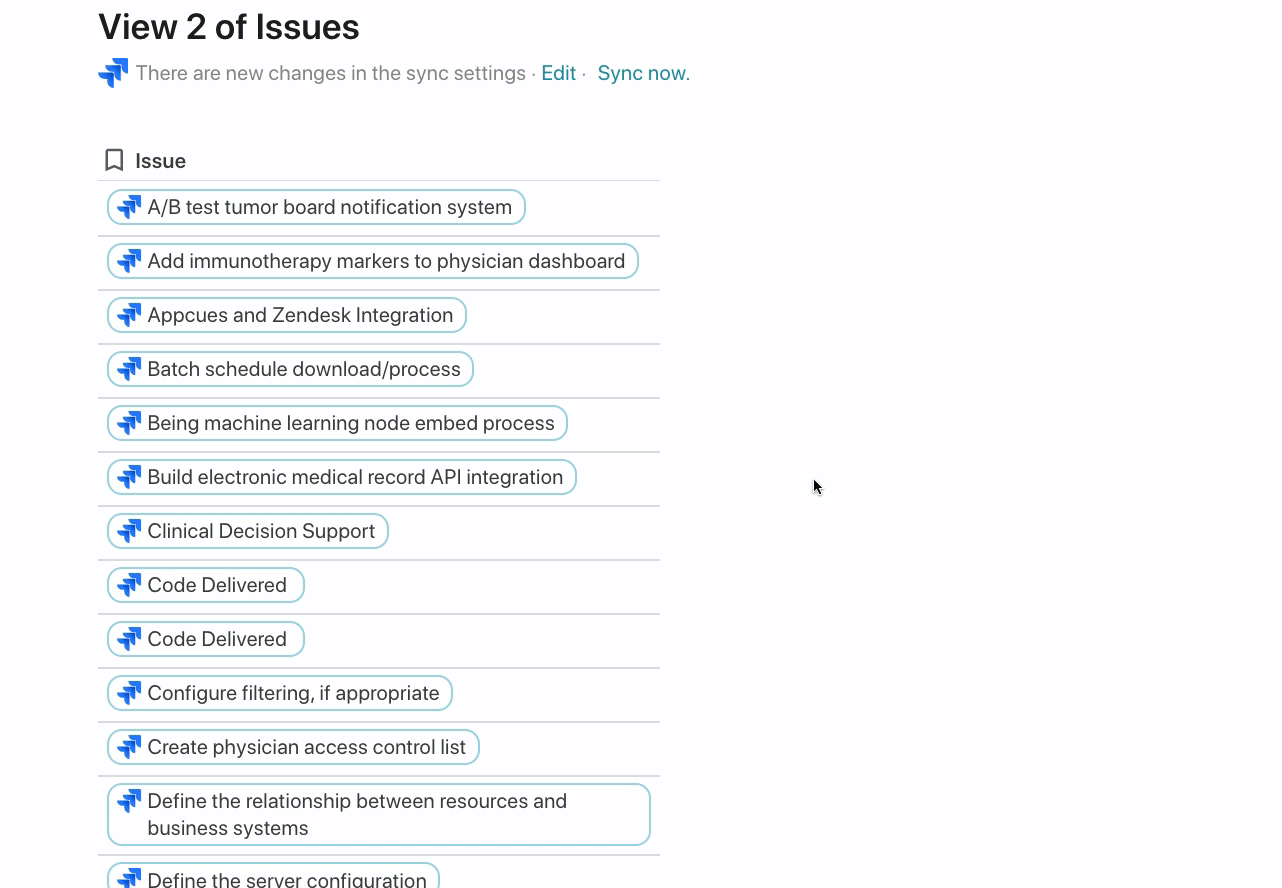Click Jira icon on Batch schedule download/process
This screenshot has height=888, width=1282.
(129, 369)
